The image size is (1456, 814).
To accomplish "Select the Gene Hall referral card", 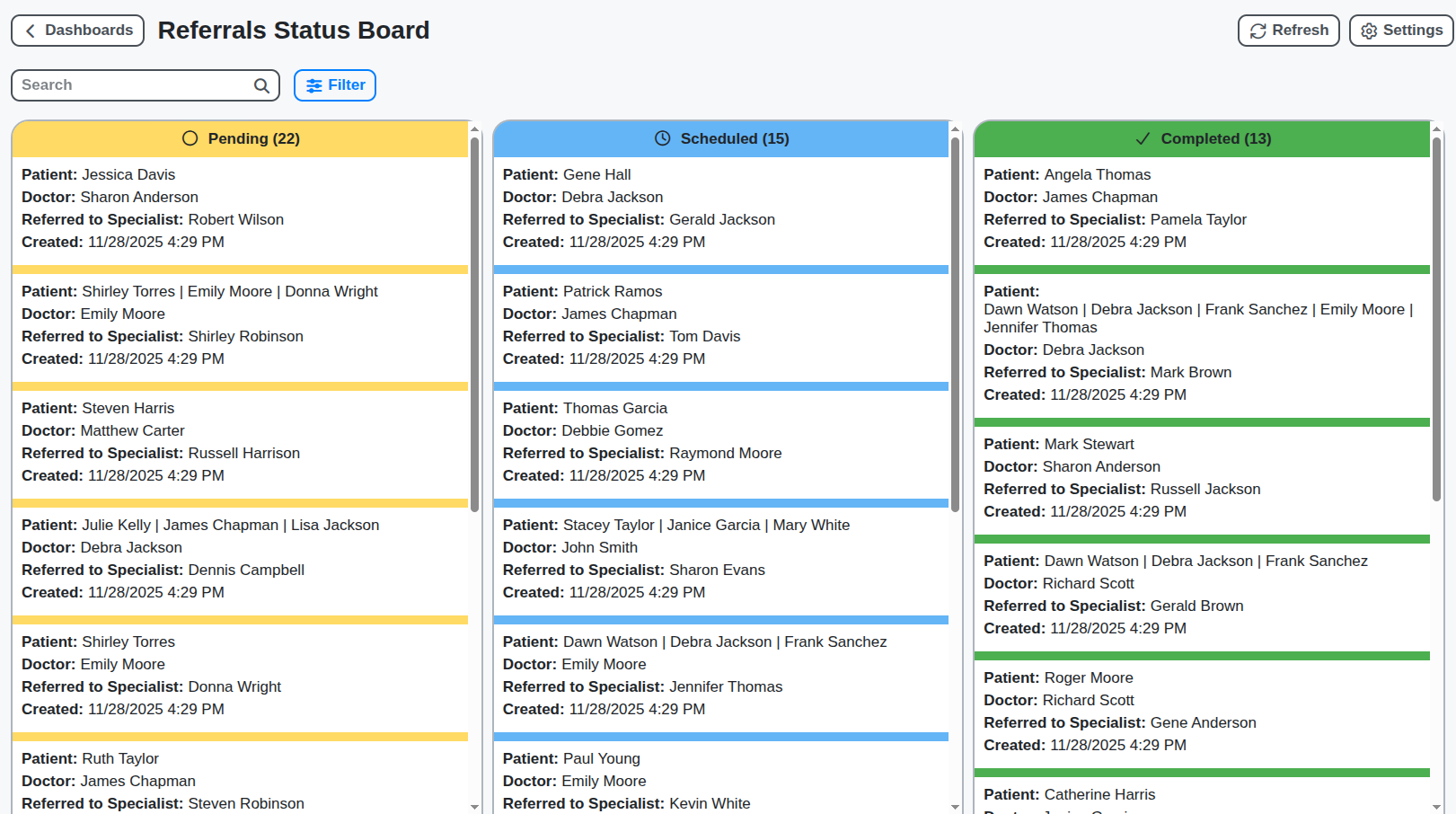I will point(720,208).
